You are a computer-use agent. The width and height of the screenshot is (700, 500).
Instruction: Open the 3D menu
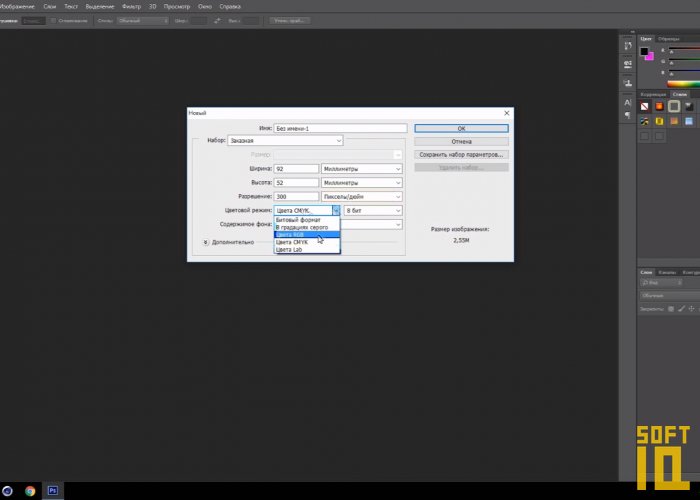coord(152,7)
